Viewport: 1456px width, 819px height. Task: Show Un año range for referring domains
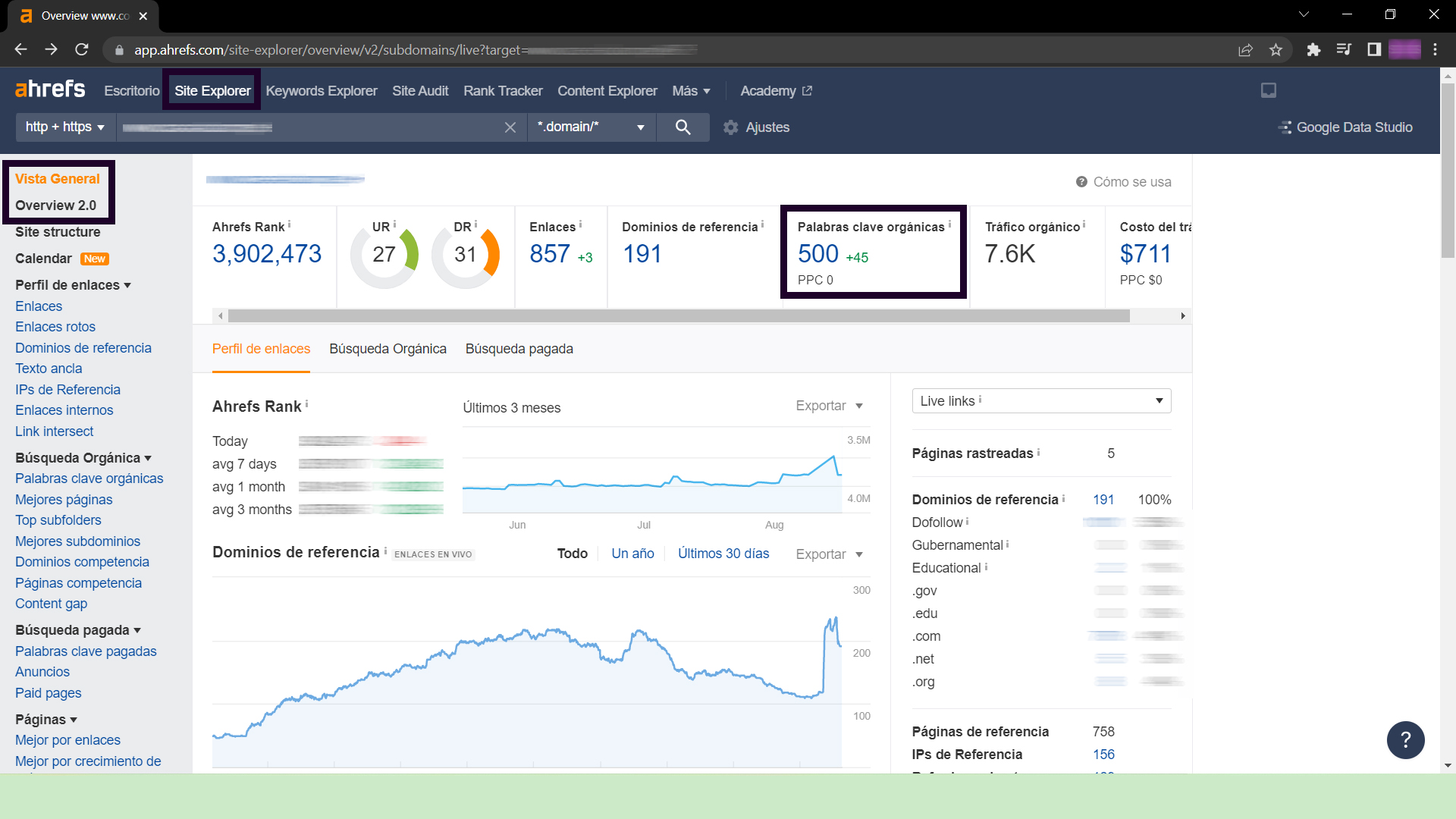point(632,554)
